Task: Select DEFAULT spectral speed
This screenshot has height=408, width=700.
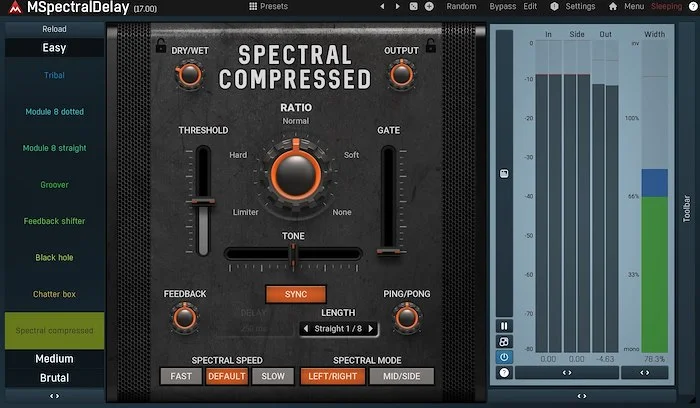Action: pyautogui.click(x=227, y=376)
